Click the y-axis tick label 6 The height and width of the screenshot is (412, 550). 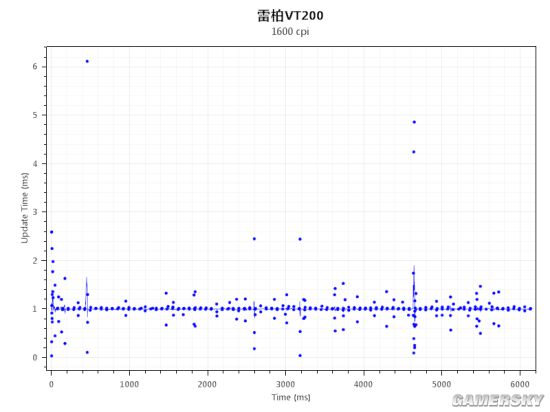[x=35, y=67]
